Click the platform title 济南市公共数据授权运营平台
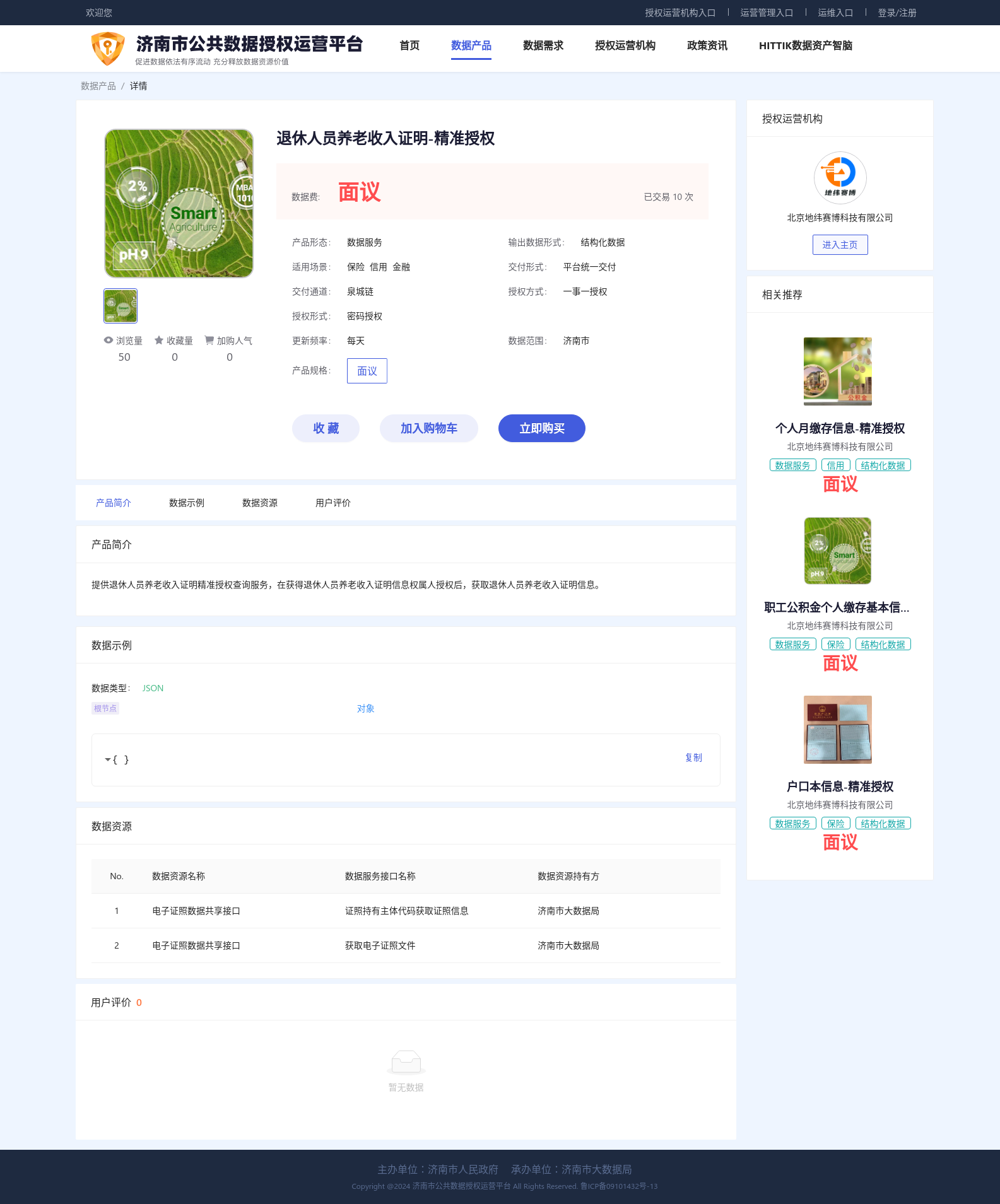The image size is (1000, 1204). pyautogui.click(x=250, y=44)
